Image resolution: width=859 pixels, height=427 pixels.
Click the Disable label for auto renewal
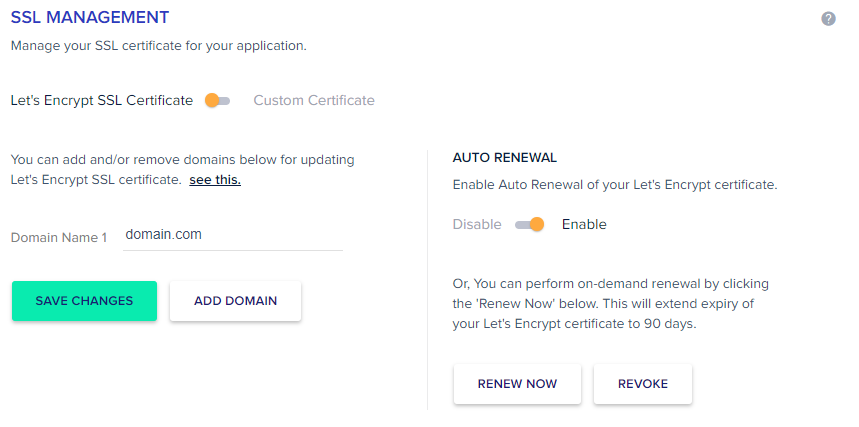click(x=477, y=224)
